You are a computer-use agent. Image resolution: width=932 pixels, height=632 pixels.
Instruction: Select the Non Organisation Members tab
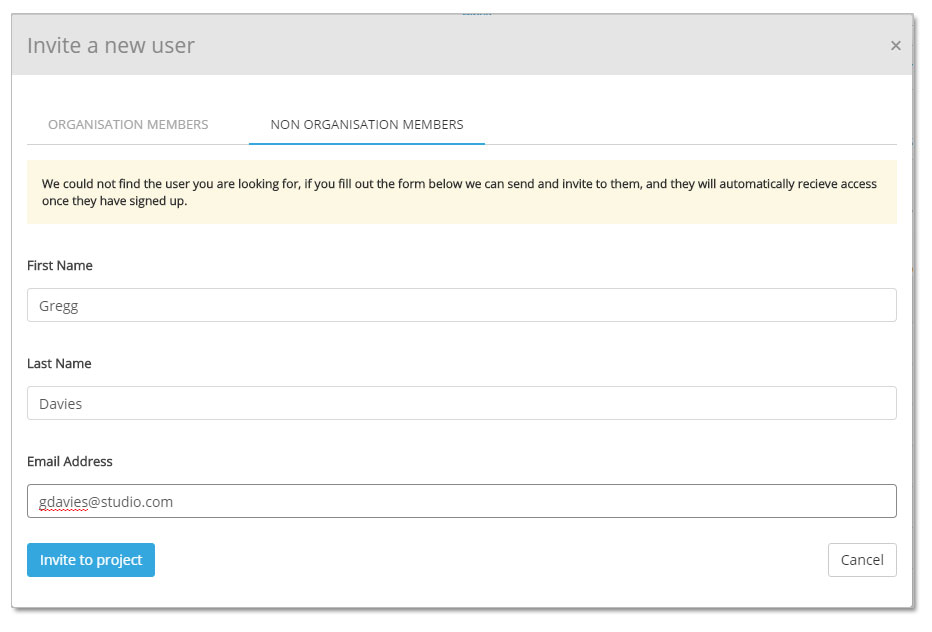click(x=367, y=124)
